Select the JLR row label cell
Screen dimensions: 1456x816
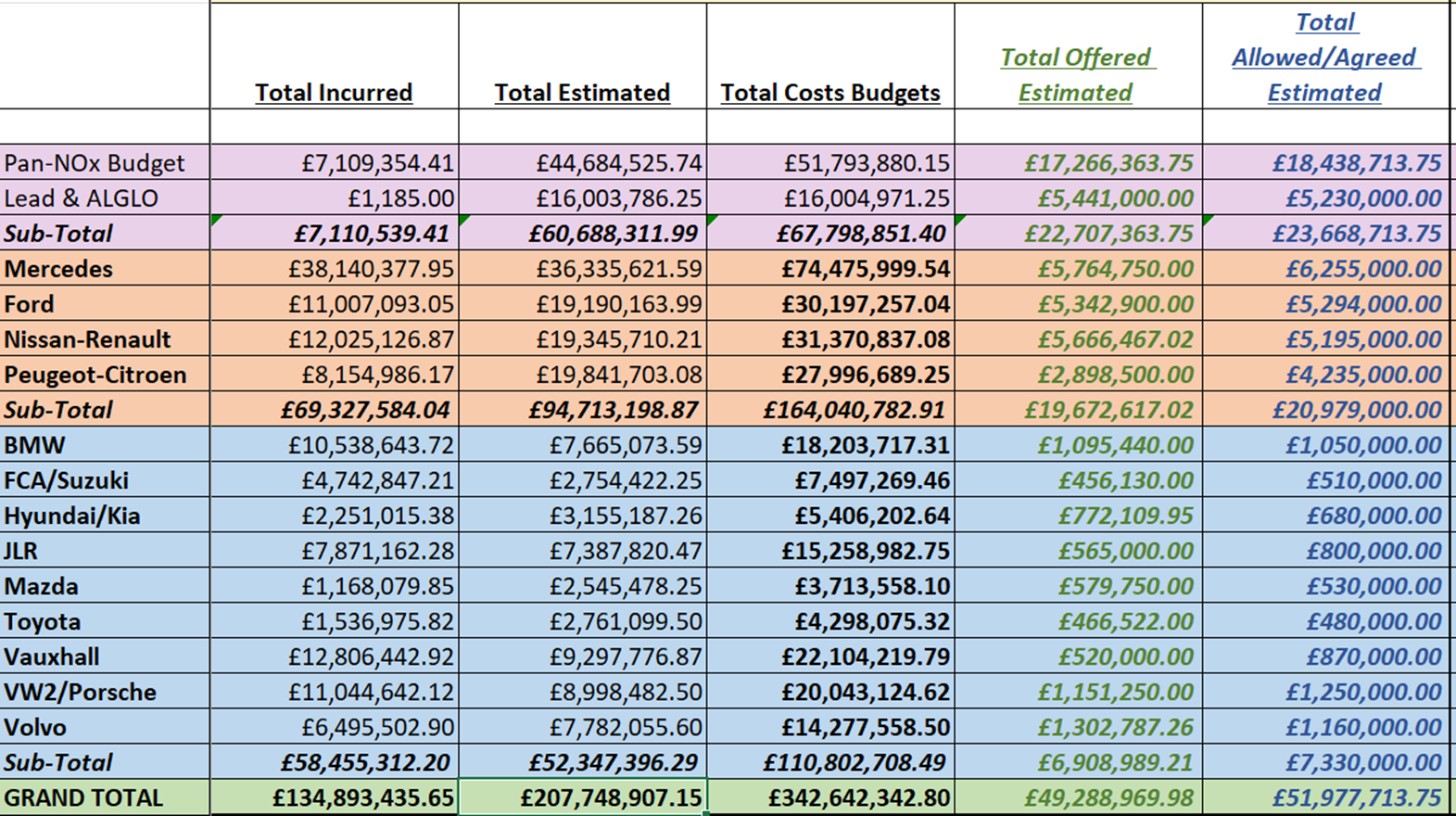(105, 551)
